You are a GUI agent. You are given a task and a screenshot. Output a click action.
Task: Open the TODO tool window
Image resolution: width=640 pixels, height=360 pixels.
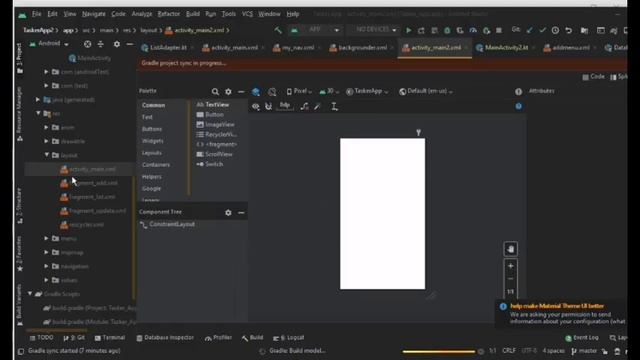tap(42, 338)
